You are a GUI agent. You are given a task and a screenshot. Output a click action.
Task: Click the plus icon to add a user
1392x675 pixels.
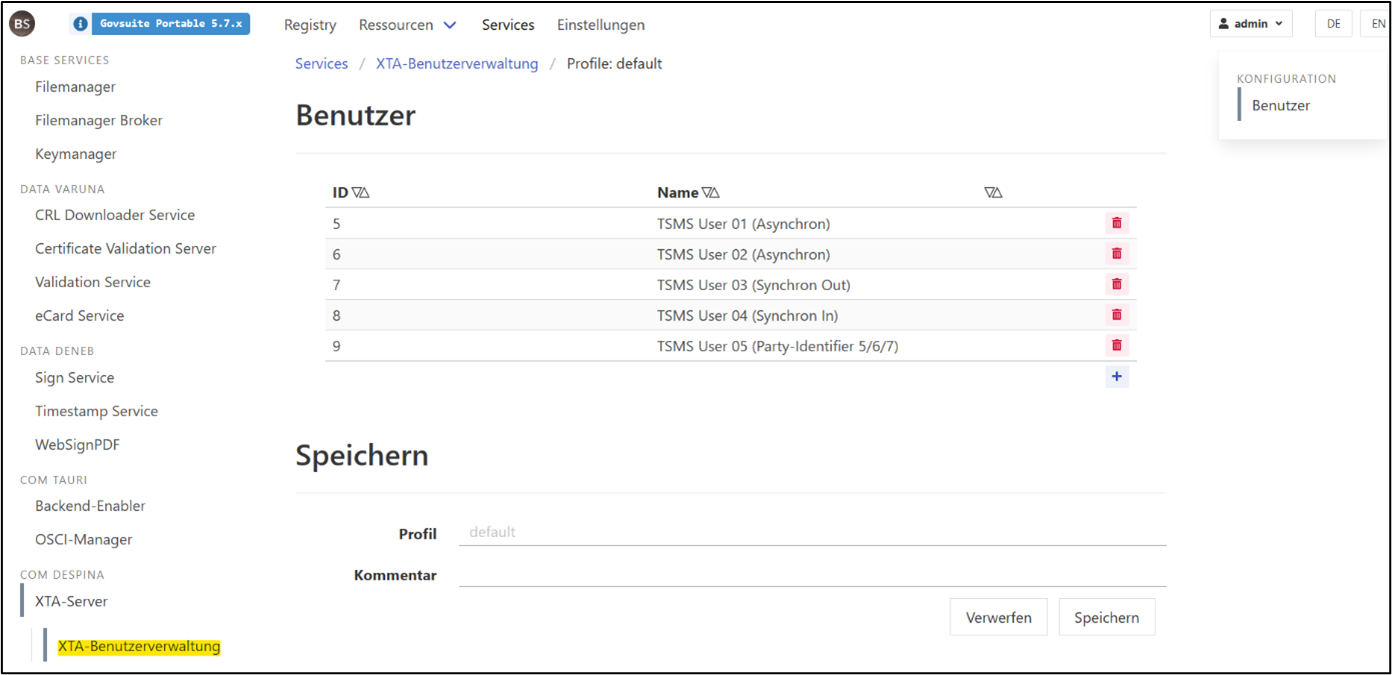point(1116,376)
